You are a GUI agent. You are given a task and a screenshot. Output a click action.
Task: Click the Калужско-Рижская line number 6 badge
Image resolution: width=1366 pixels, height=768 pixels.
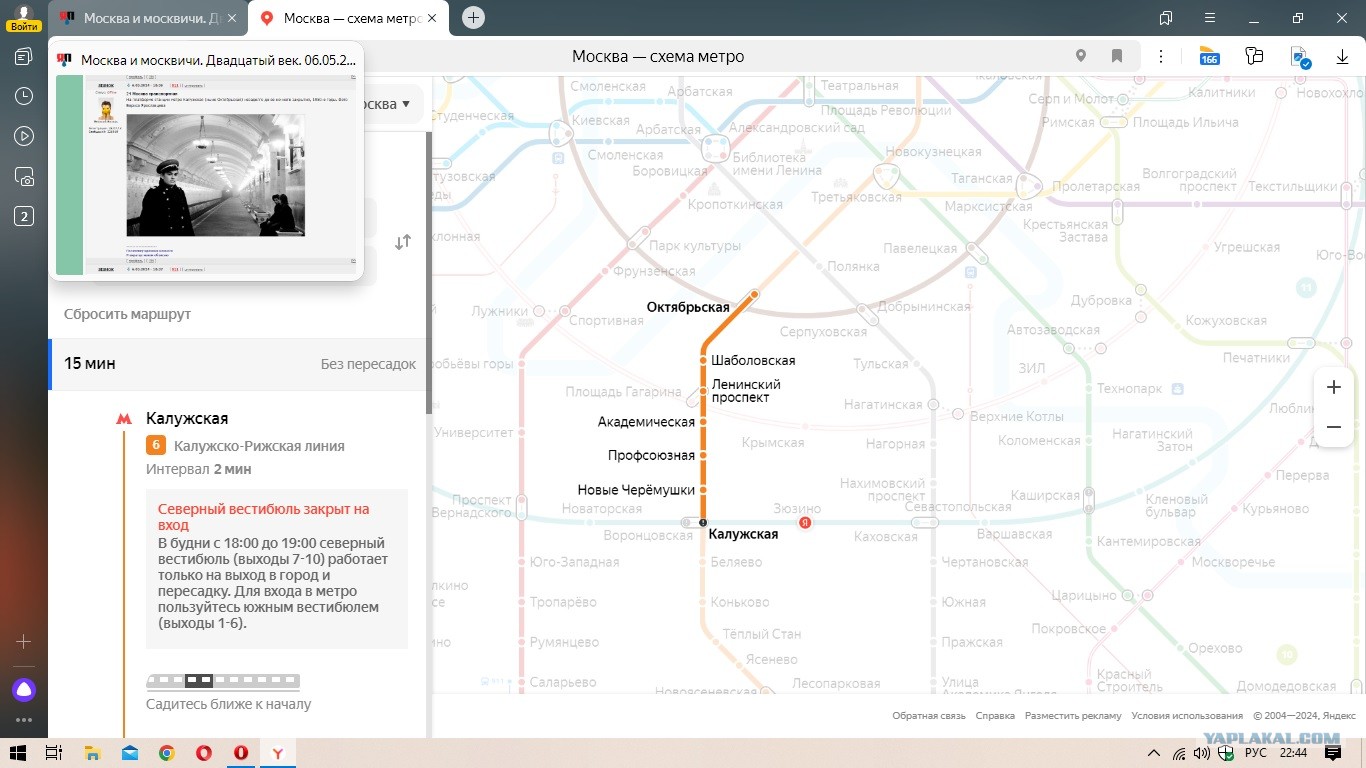(x=156, y=446)
